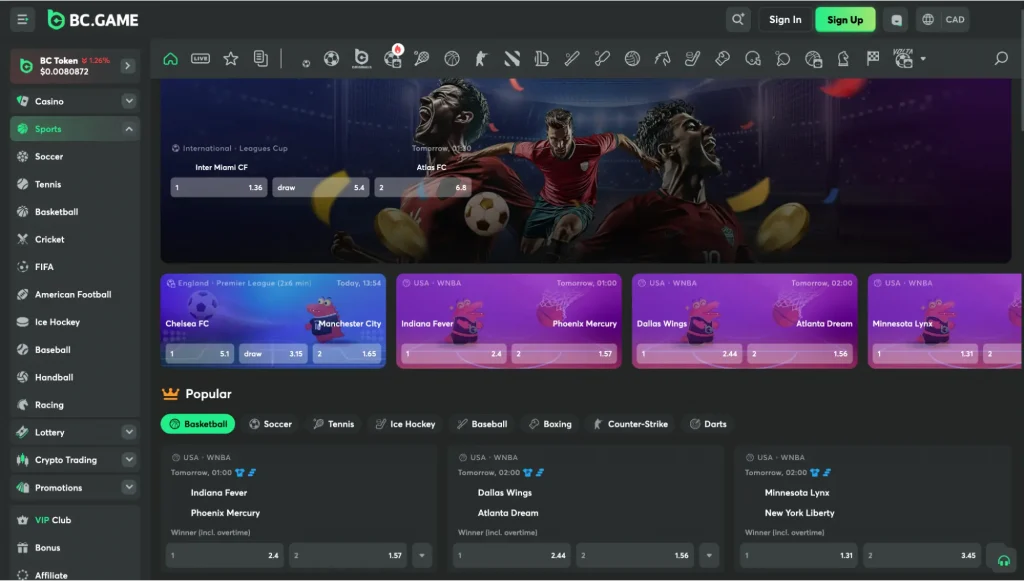Image resolution: width=1024 pixels, height=581 pixels.
Task: Click the magnifier icon in sports toolbar
Action: (1000, 59)
